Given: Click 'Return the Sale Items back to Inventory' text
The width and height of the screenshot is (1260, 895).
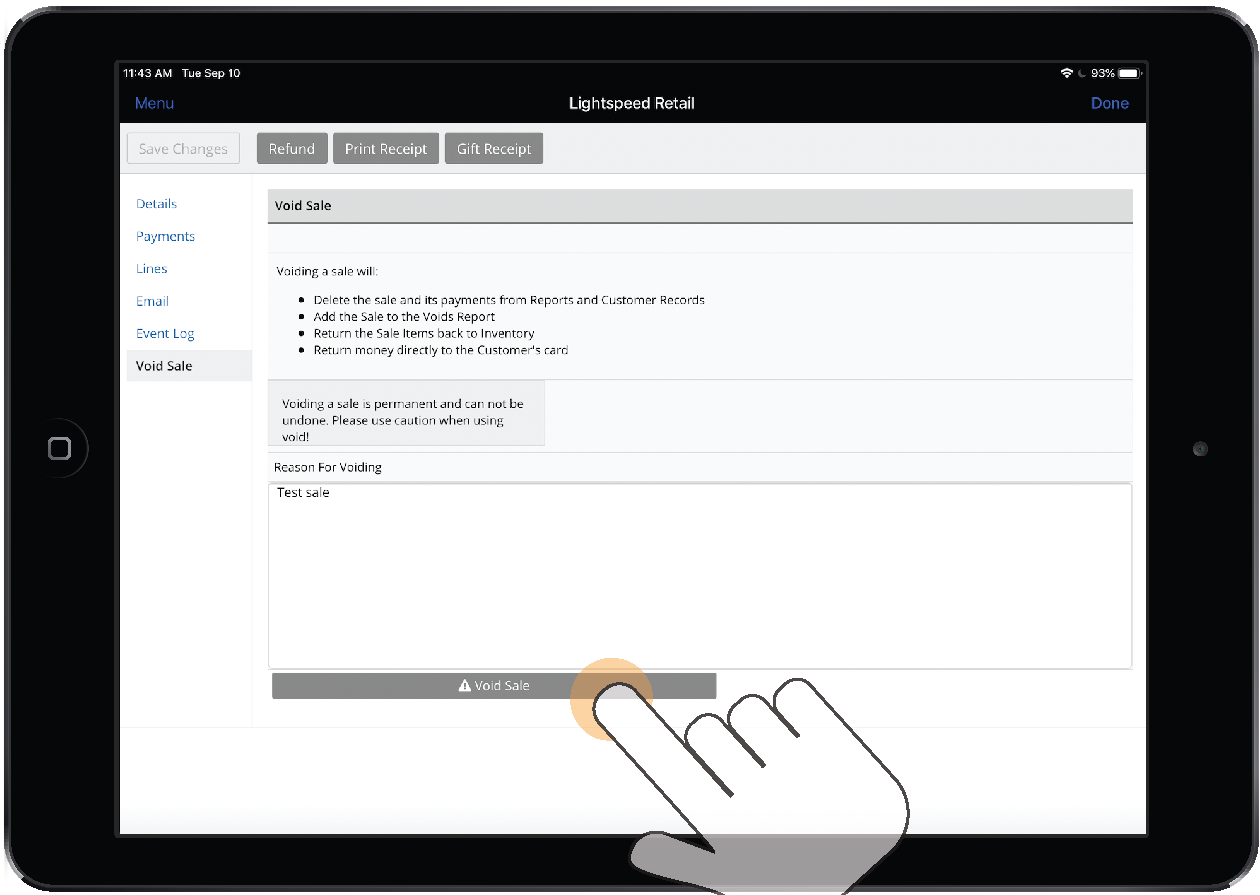Looking at the screenshot, I should pyautogui.click(x=424, y=333).
